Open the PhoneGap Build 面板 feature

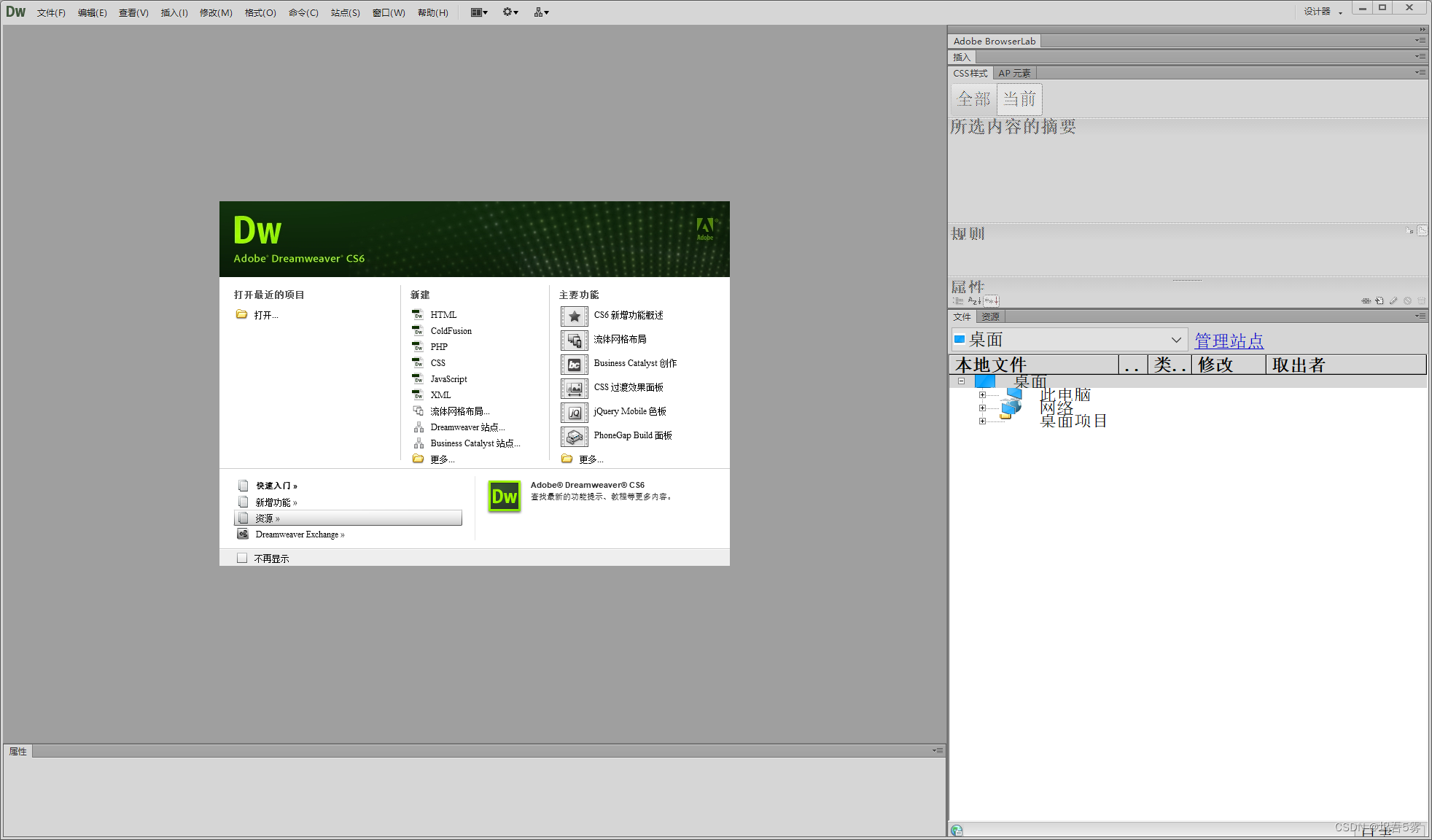coord(631,435)
